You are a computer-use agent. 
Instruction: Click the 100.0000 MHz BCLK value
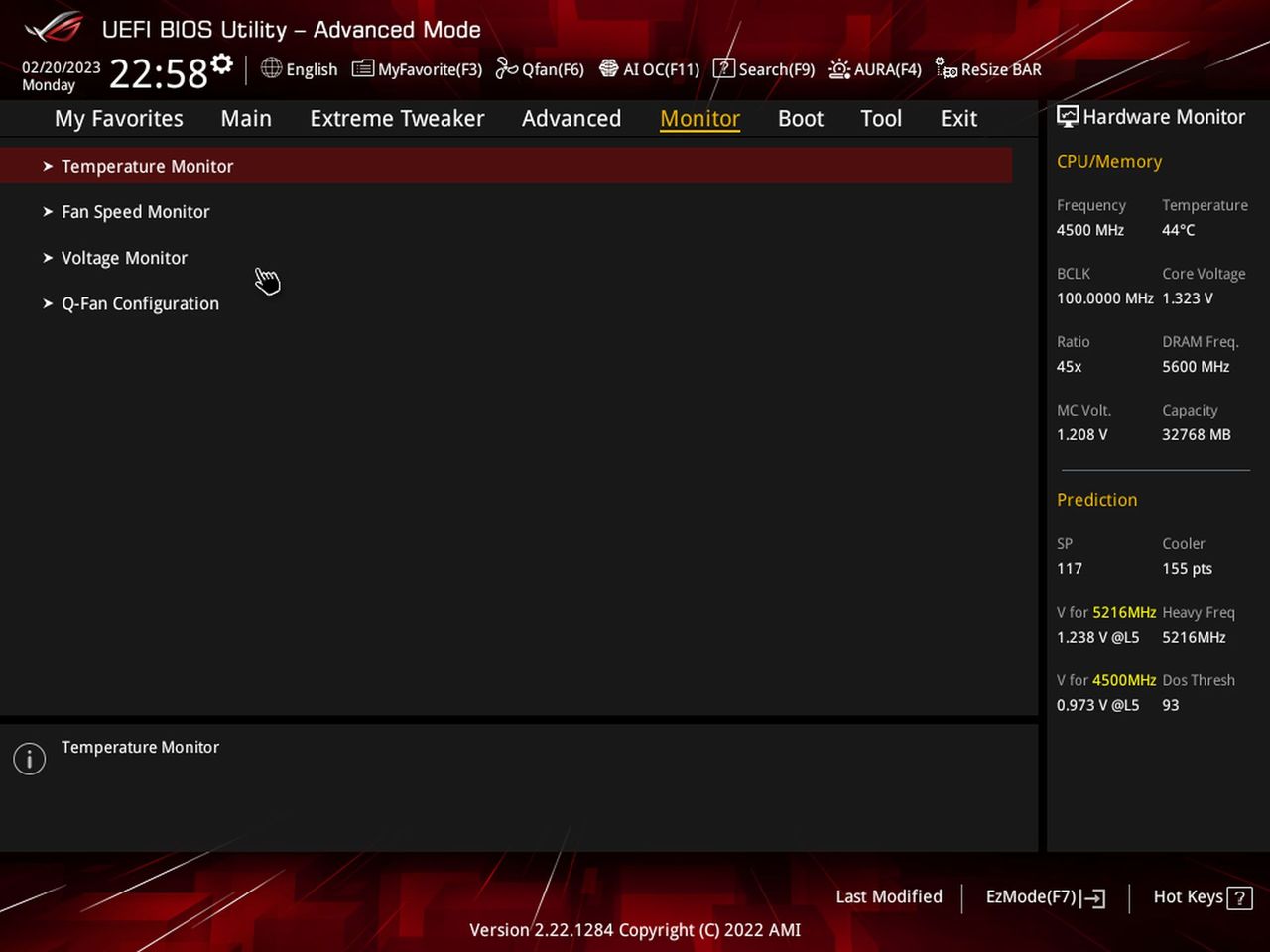point(1104,298)
